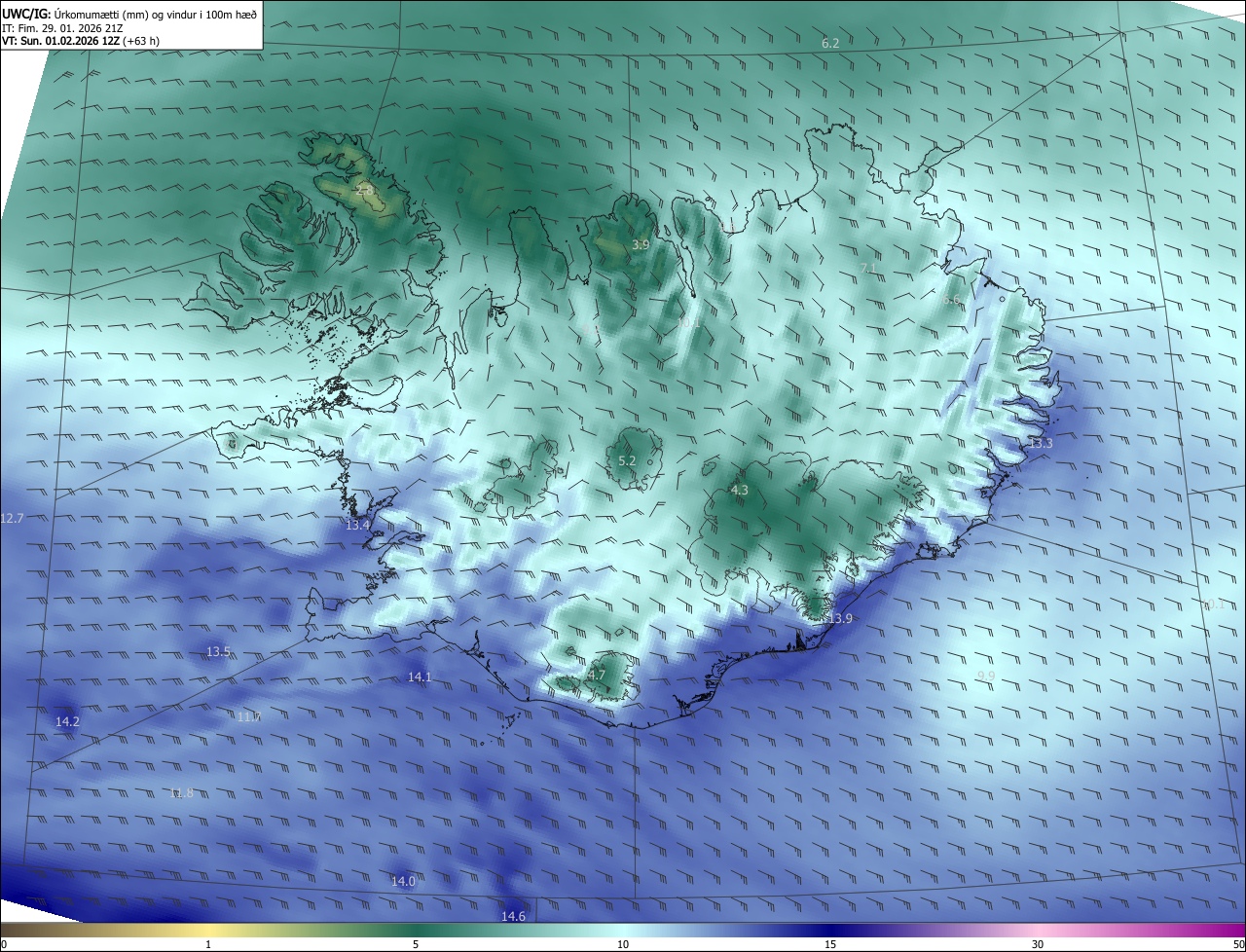Click the color scale tick label 5
The width and height of the screenshot is (1246, 952).
pos(416,944)
